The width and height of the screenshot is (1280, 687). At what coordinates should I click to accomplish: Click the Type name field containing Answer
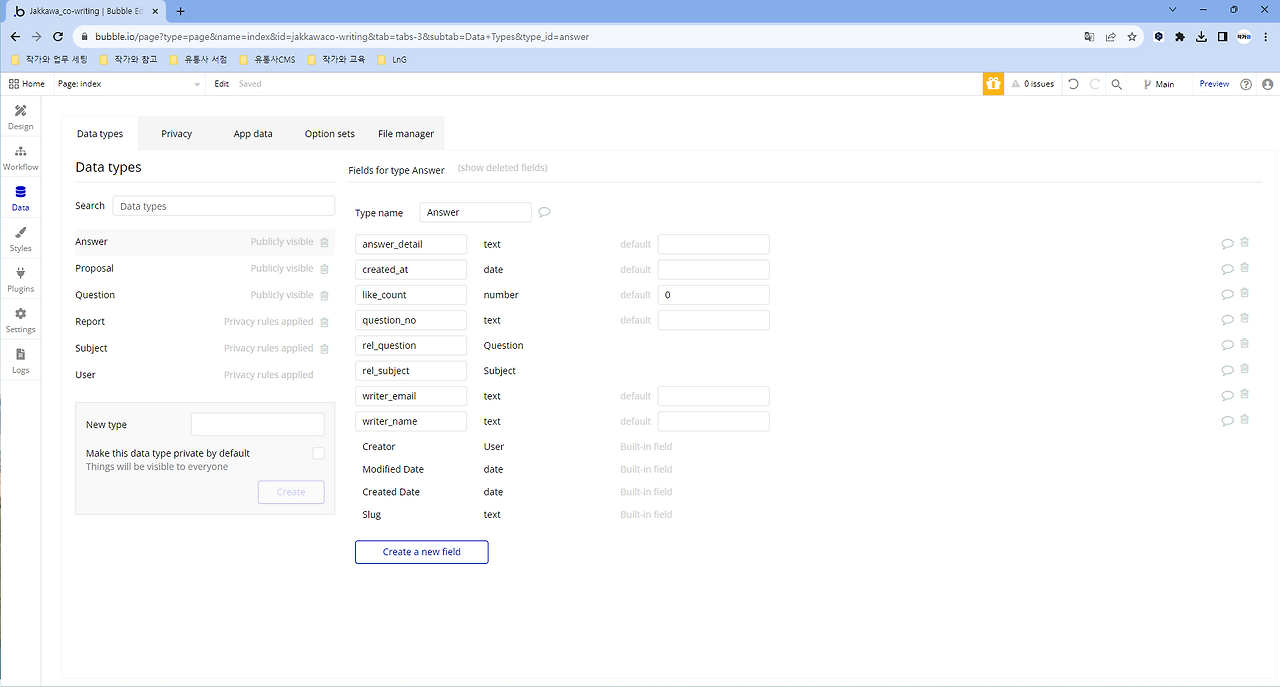475,212
